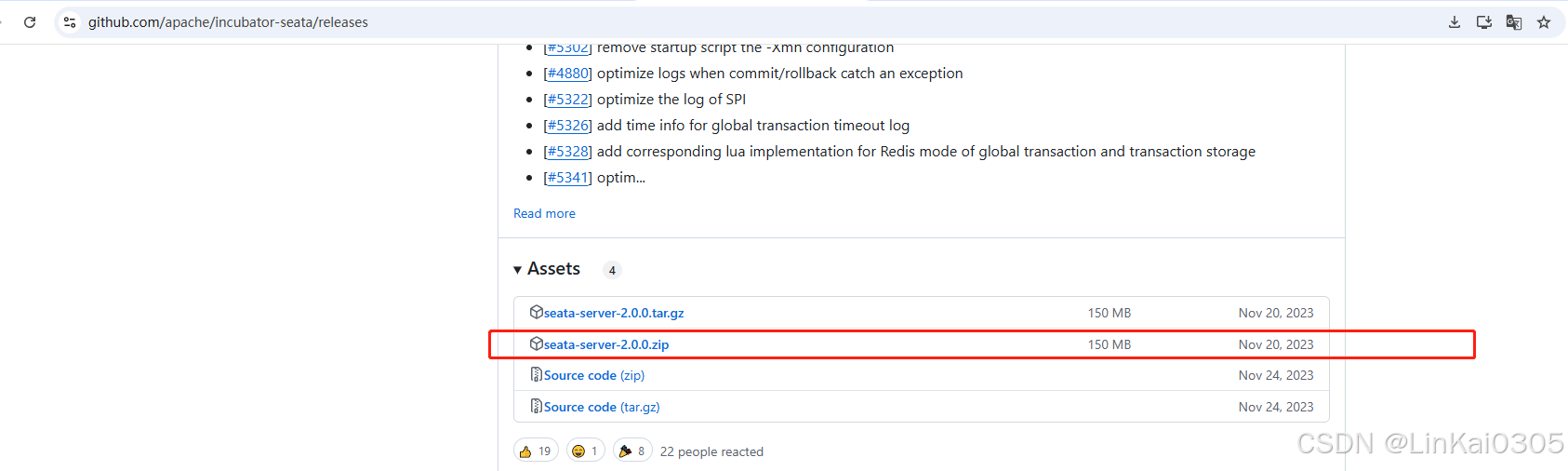Click Nov 24, 2023 date of Source code (tar.gz)
This screenshot has width=1568, height=471.
pos(1276,407)
